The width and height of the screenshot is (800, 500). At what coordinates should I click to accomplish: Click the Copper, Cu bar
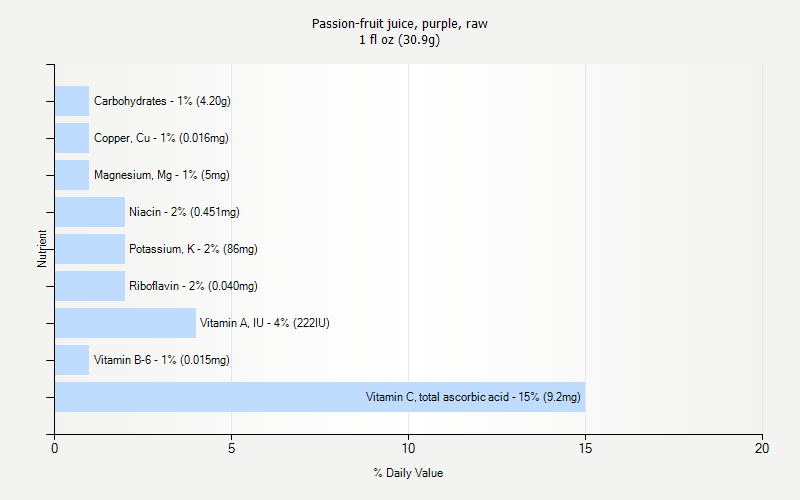(x=72, y=138)
